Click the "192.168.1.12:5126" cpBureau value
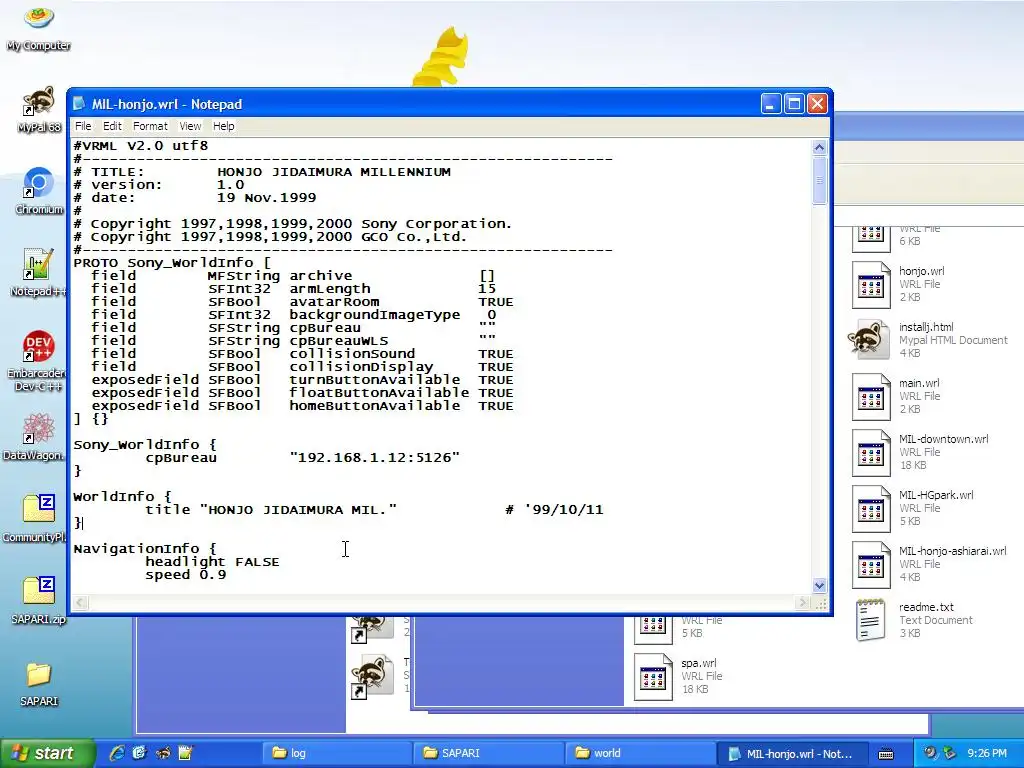 375,458
